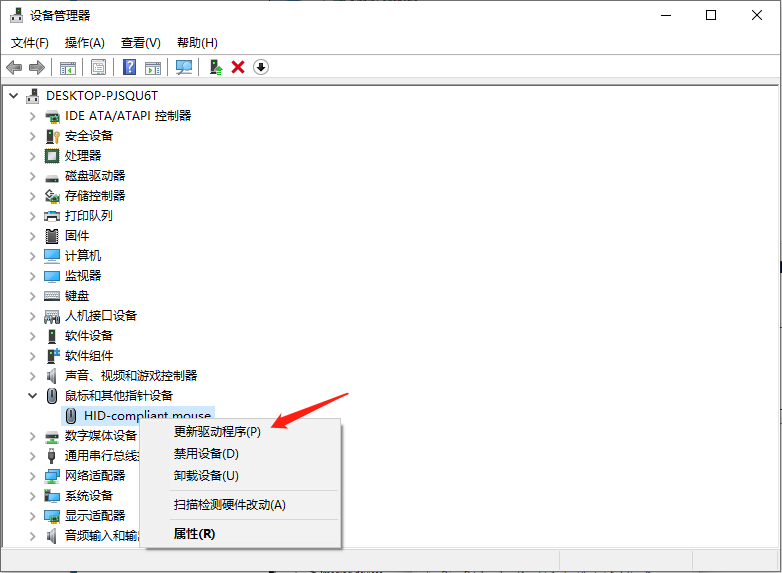782x573 pixels.
Task: Expand the 监视器 node arrow
Action: click(x=32, y=276)
